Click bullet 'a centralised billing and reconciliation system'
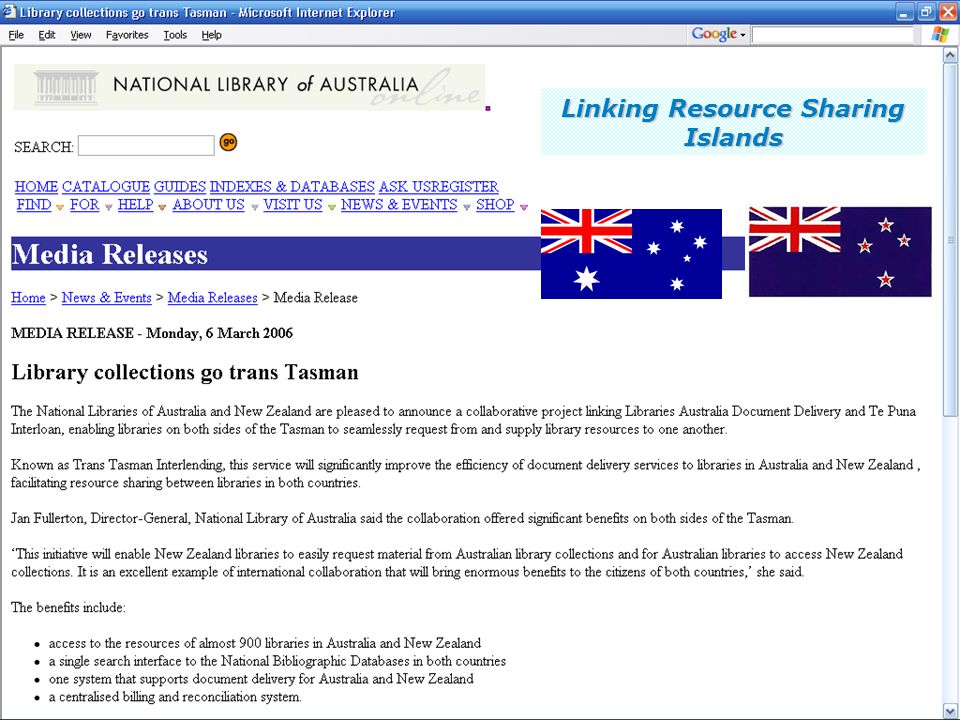960x720 pixels. [175, 696]
